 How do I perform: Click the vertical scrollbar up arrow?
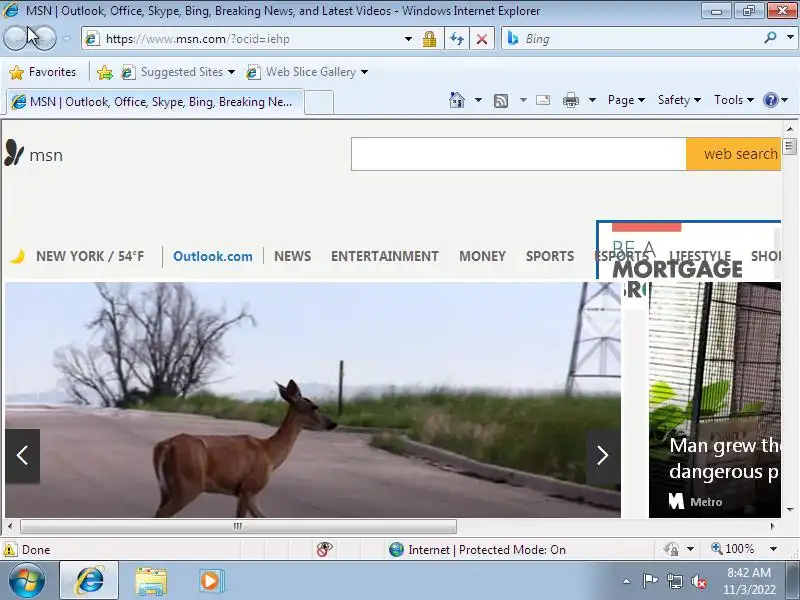(x=790, y=129)
